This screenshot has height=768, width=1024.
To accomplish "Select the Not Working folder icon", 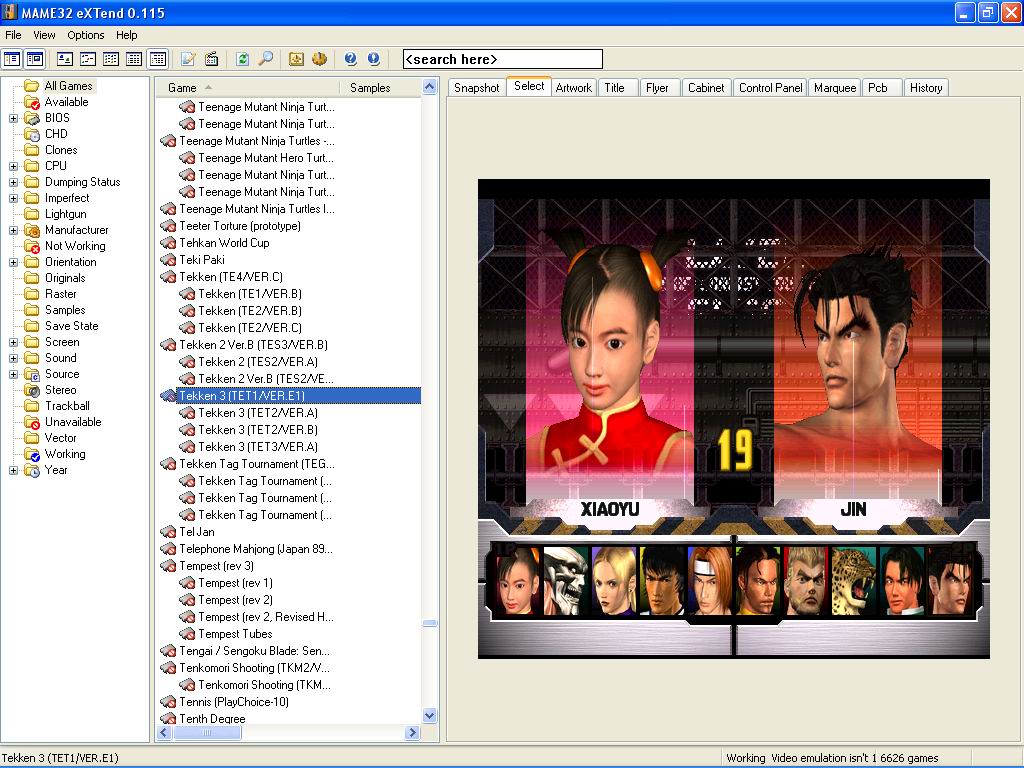I will [32, 246].
